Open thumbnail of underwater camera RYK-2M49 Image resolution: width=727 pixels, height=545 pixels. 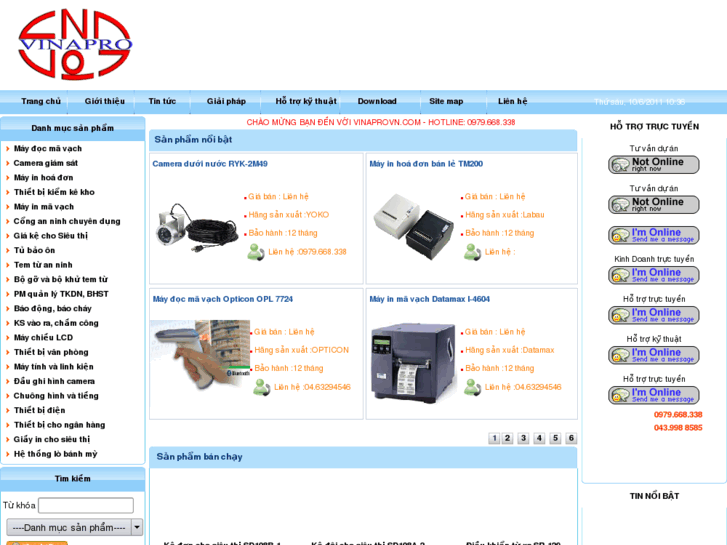197,228
